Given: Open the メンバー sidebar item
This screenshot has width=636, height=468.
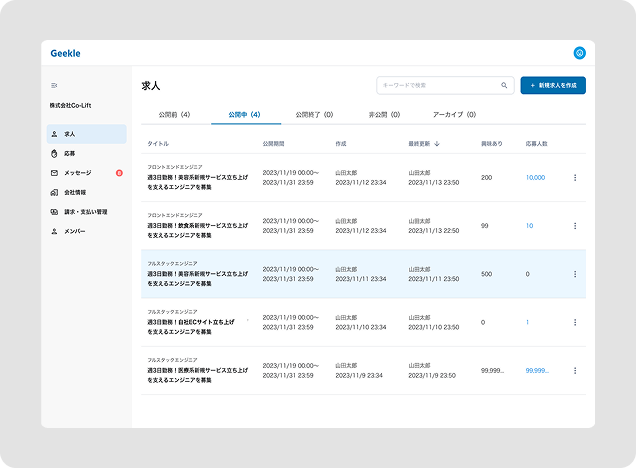Looking at the screenshot, I should point(86,231).
